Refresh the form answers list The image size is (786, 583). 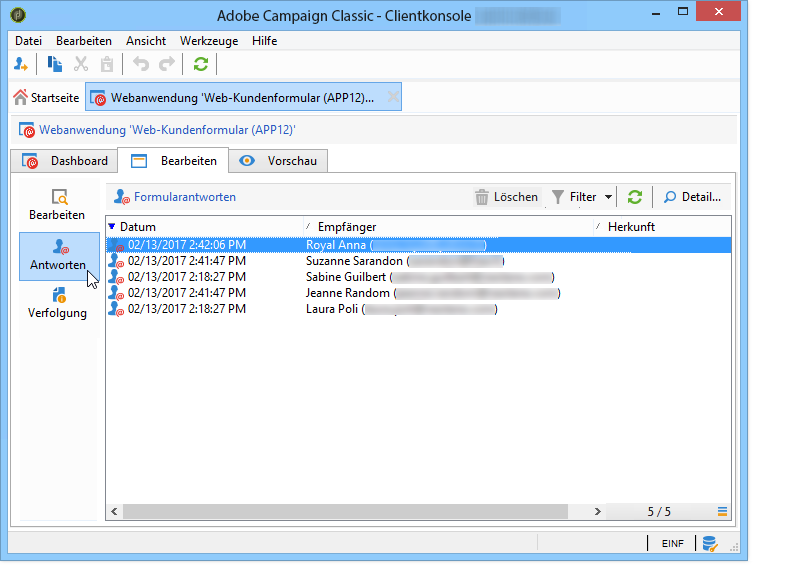(x=635, y=197)
